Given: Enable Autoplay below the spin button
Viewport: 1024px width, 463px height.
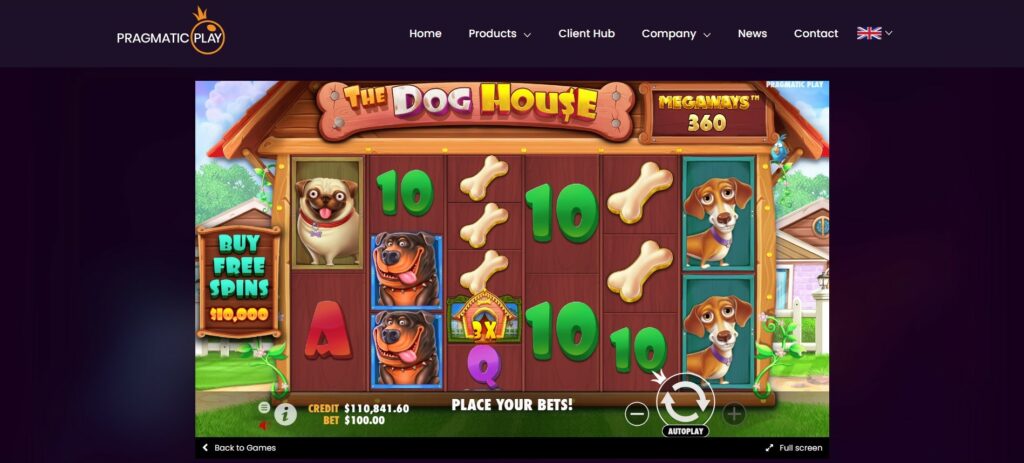Looking at the screenshot, I should [685, 432].
